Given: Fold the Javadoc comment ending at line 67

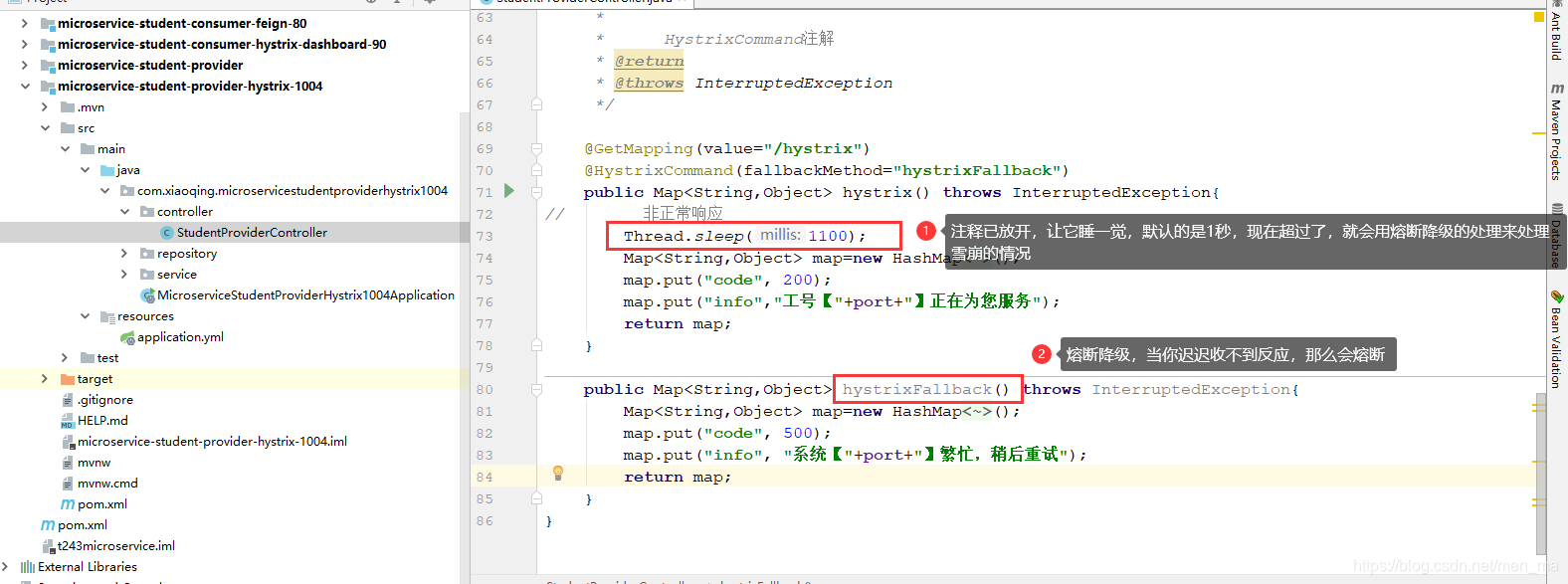Looking at the screenshot, I should pyautogui.click(x=536, y=104).
